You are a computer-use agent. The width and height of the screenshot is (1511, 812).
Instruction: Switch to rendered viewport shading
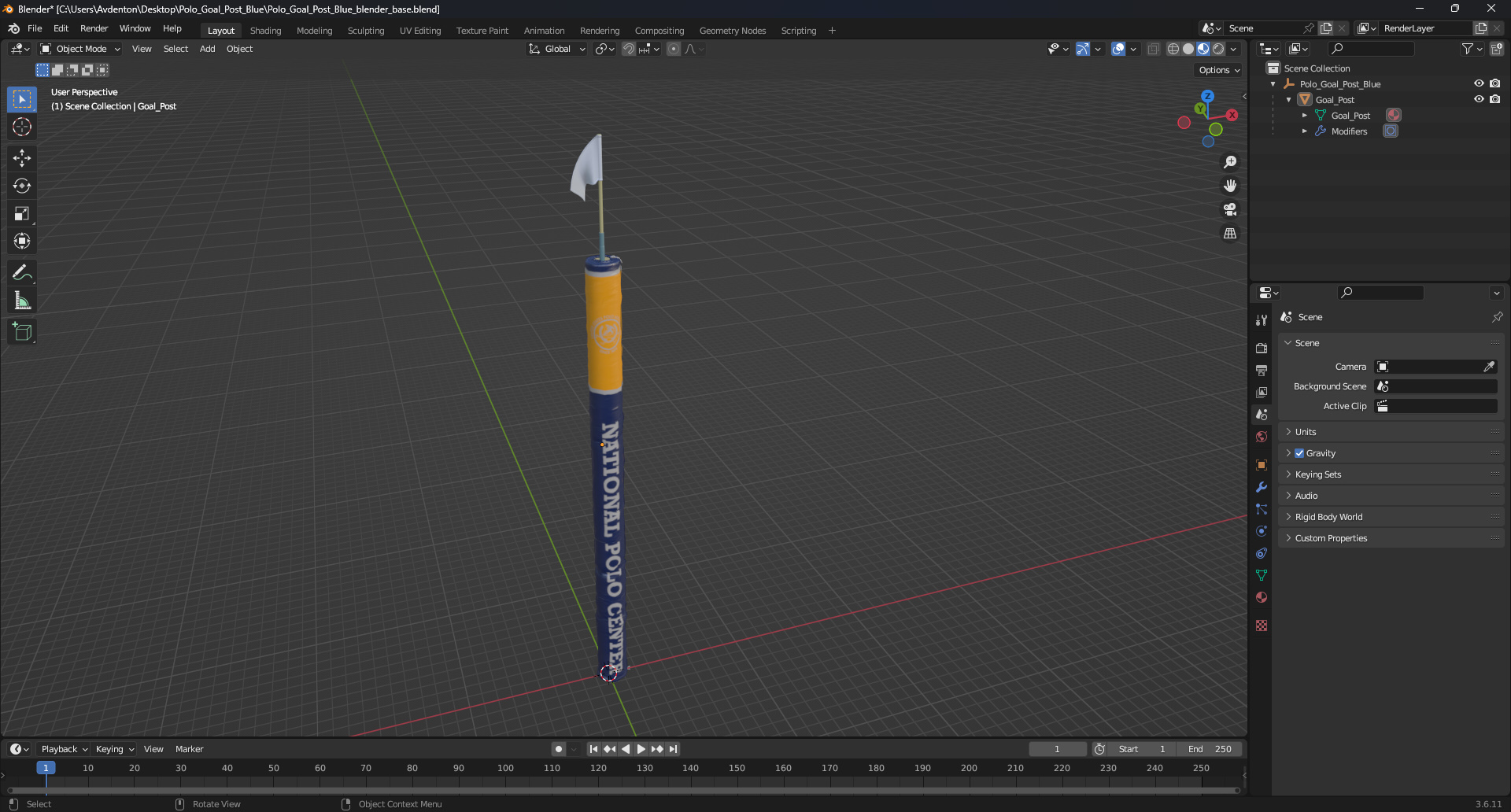pos(1218,49)
